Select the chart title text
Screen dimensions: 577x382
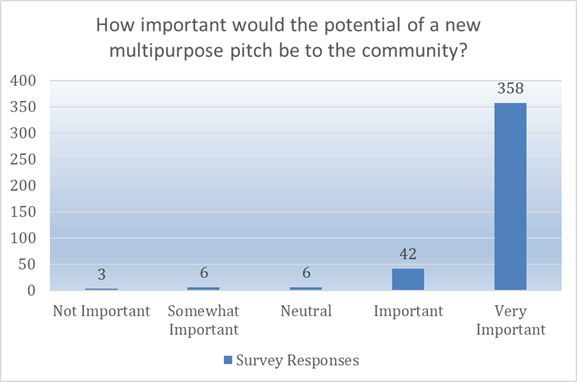288,38
